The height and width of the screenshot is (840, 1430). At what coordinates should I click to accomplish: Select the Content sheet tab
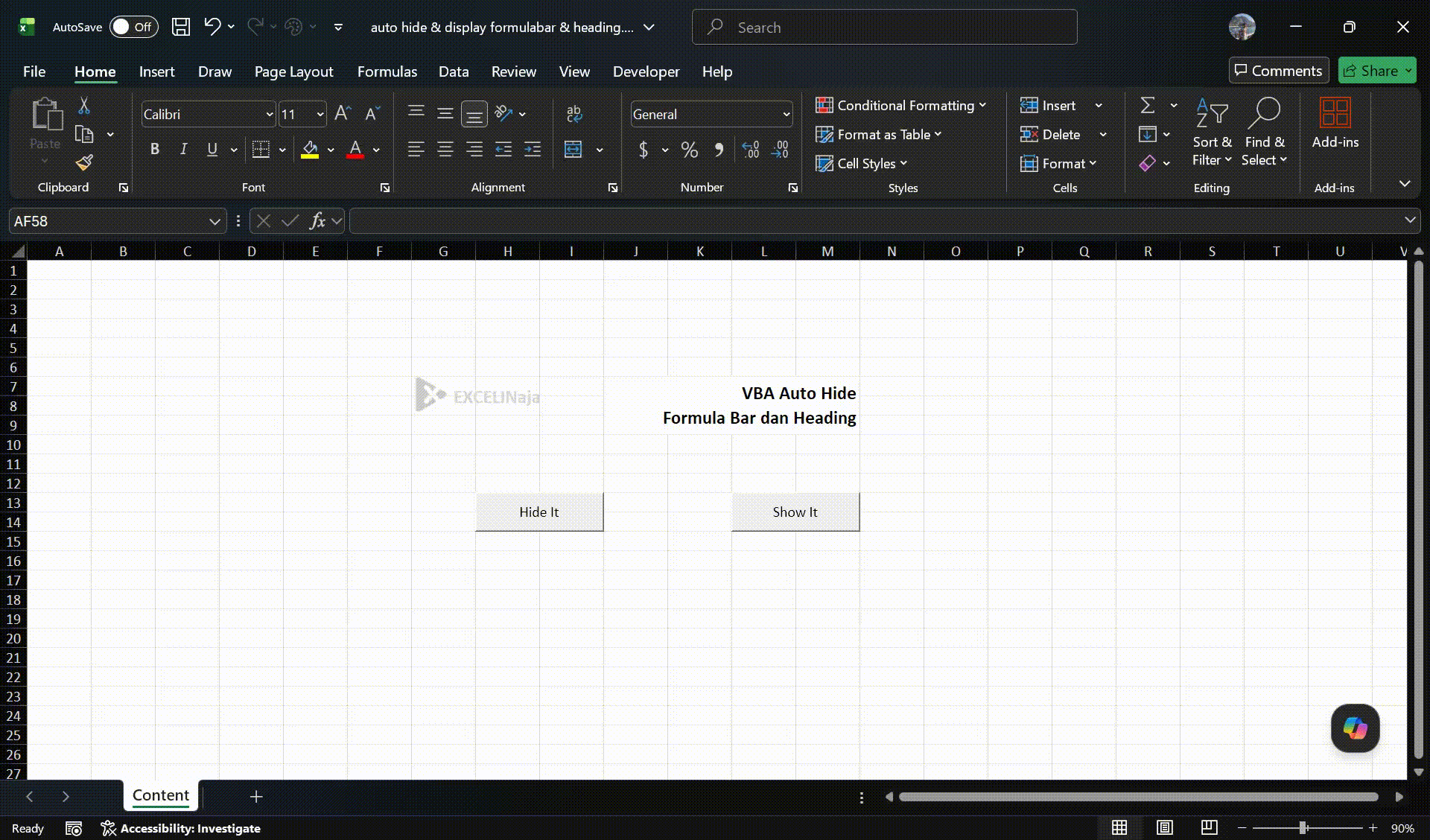point(161,795)
